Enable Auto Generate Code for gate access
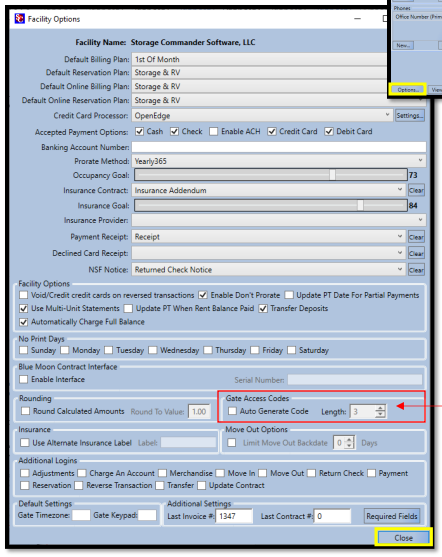 tap(232, 411)
